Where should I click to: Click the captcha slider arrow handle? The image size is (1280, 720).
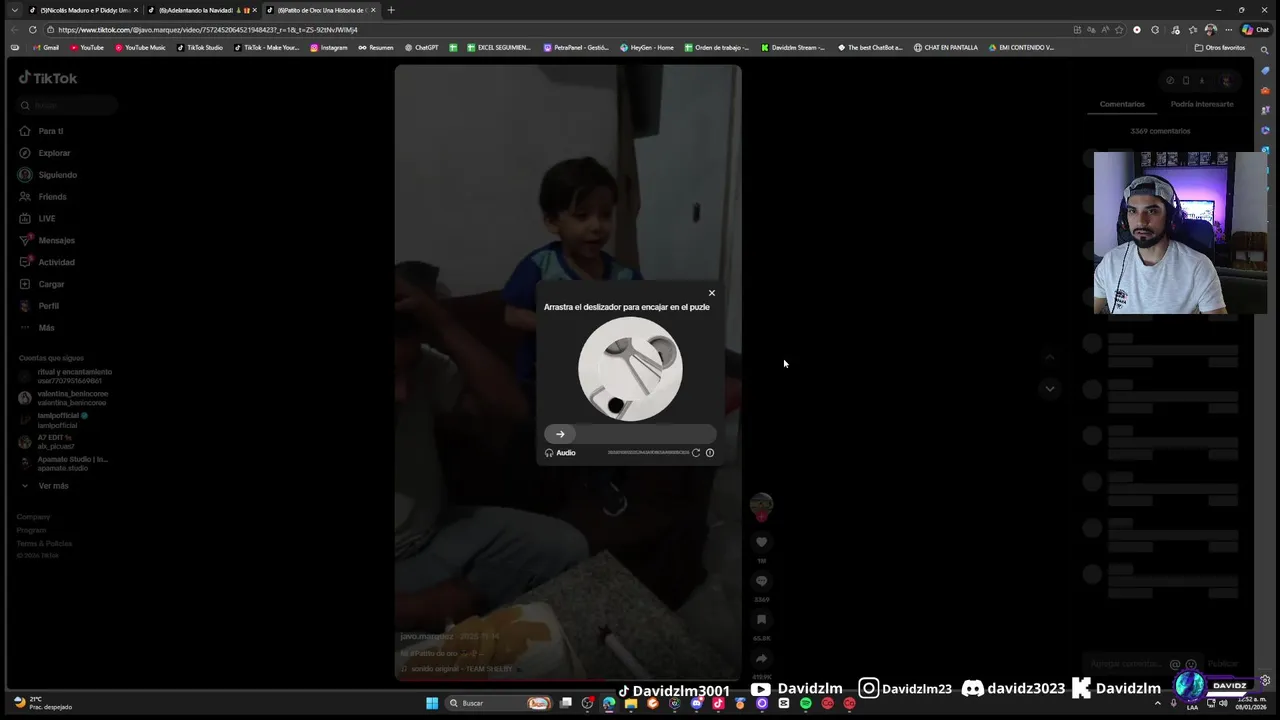pyautogui.click(x=560, y=434)
